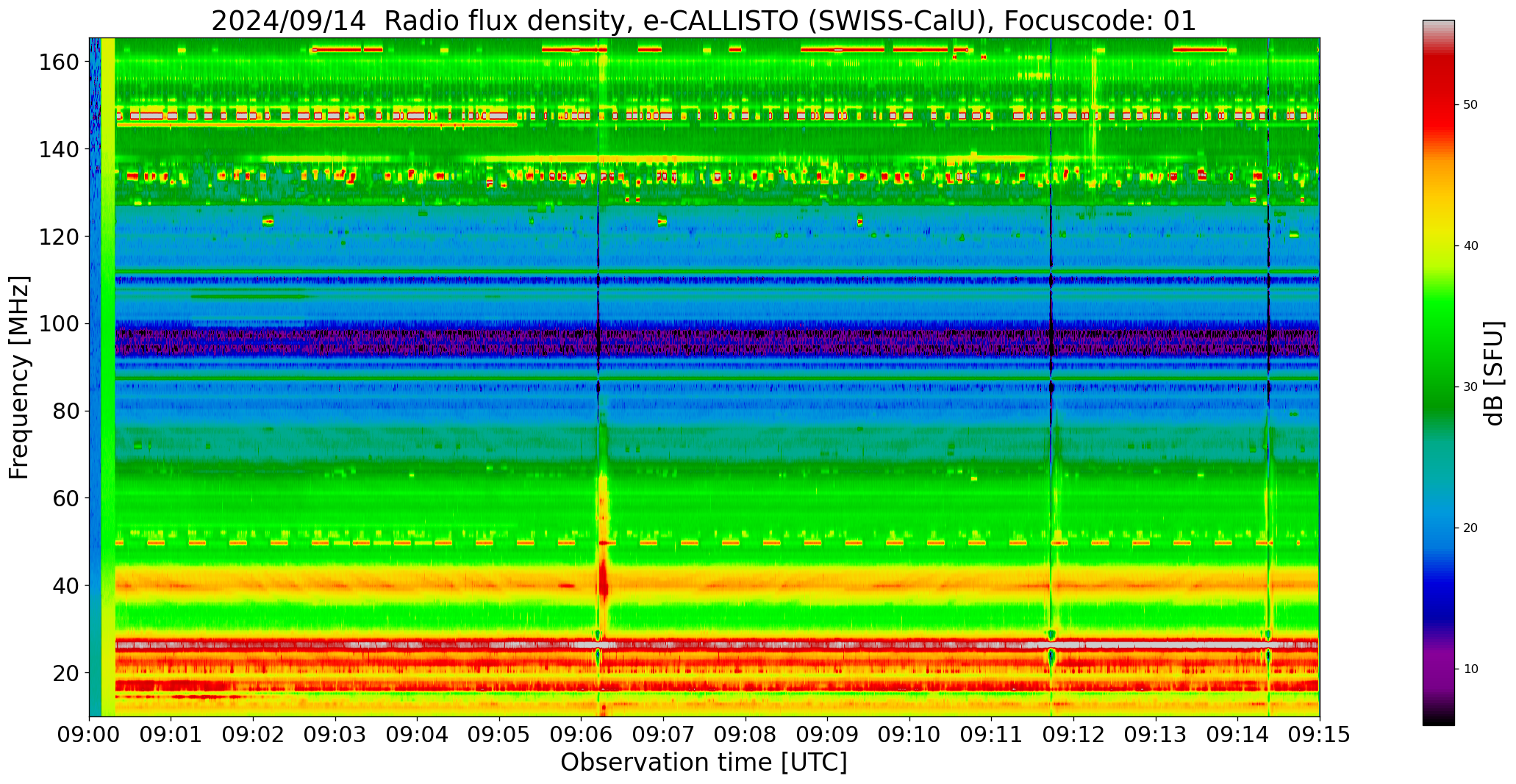Click the 'Frequency [MHz]' axis label

point(20,377)
